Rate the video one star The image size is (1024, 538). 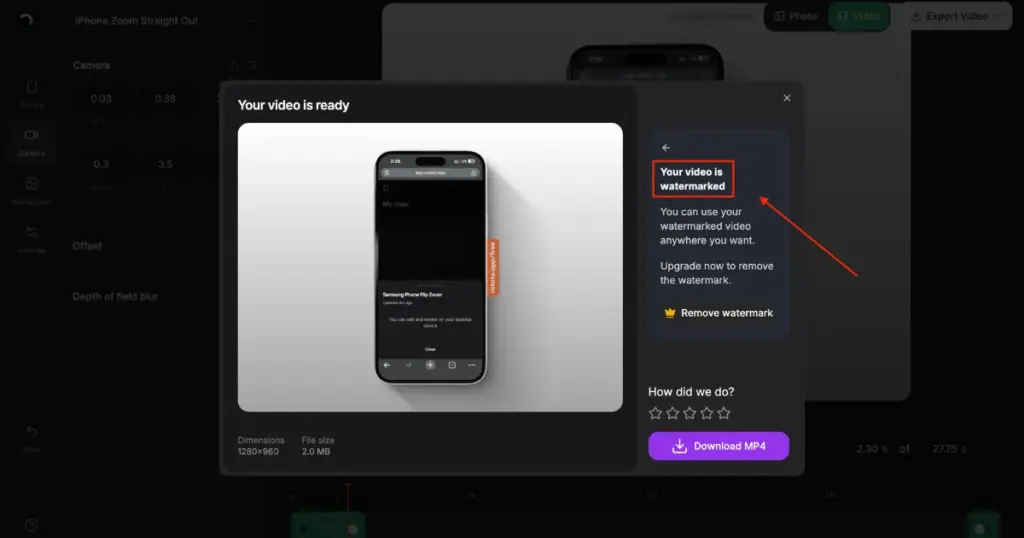[x=655, y=413]
